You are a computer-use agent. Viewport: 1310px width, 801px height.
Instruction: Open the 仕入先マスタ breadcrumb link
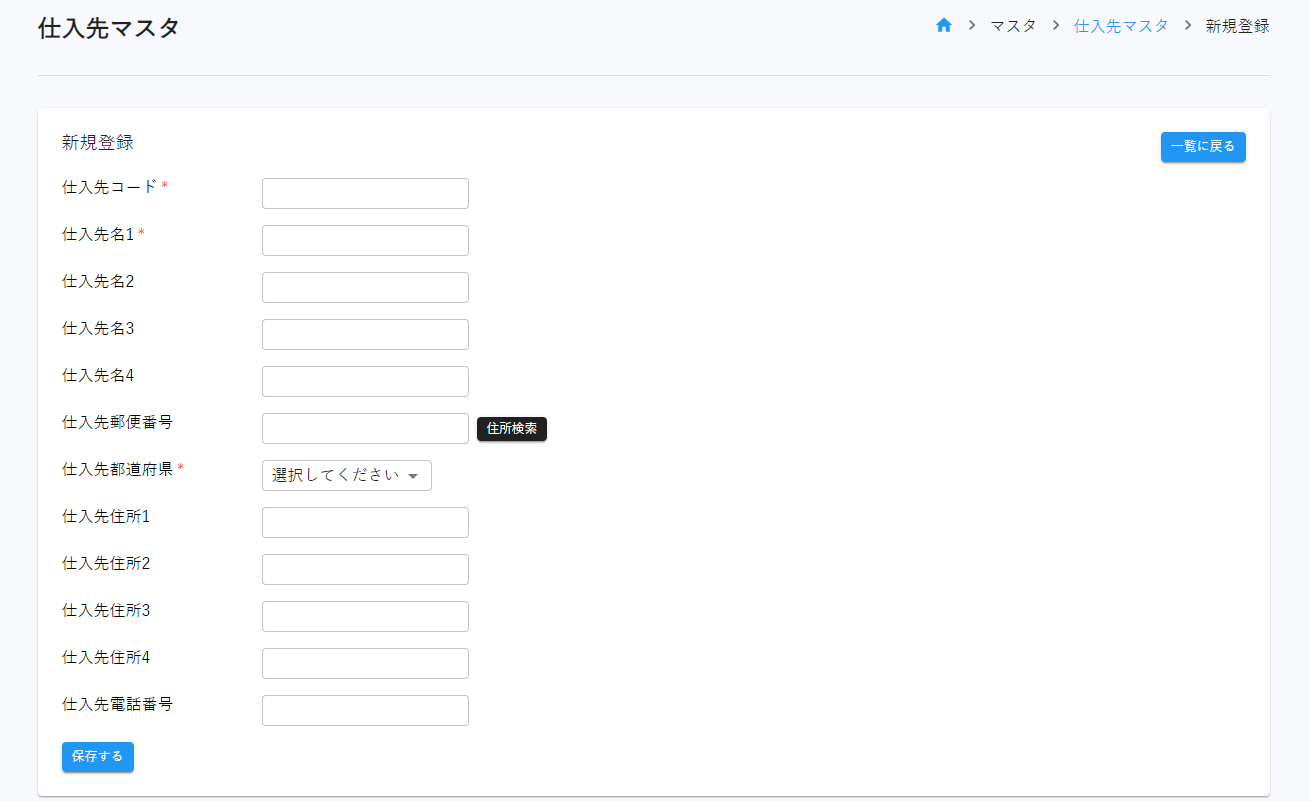click(1121, 26)
